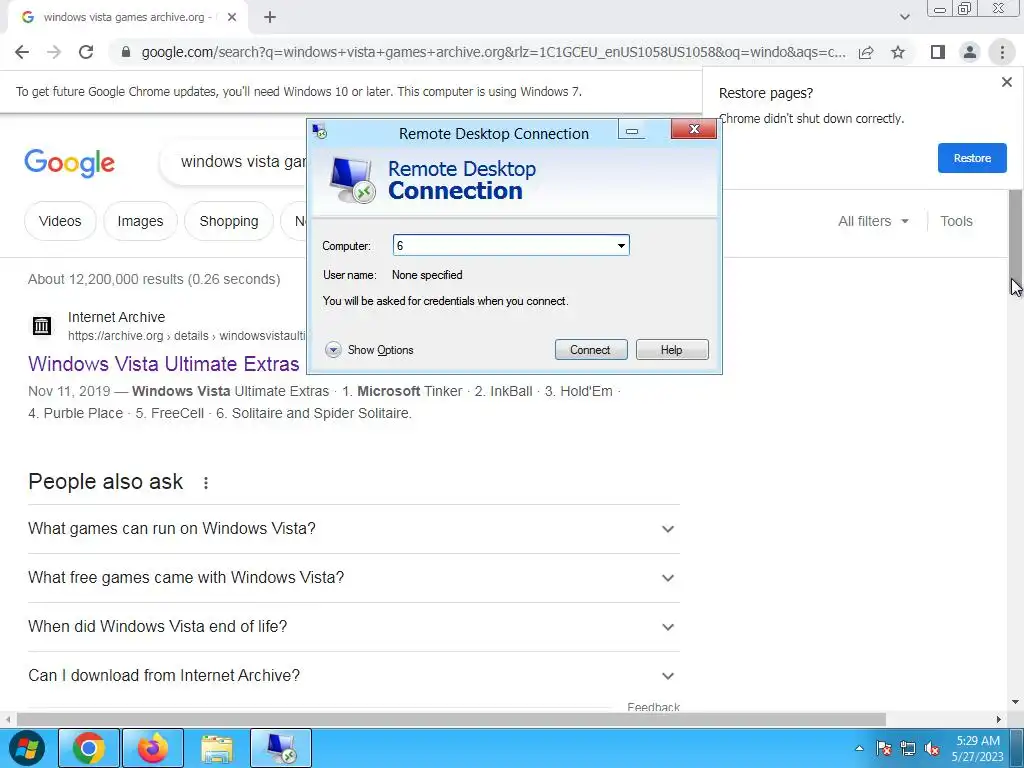Minimize the Remote Desktop Connection dialog

(x=632, y=131)
